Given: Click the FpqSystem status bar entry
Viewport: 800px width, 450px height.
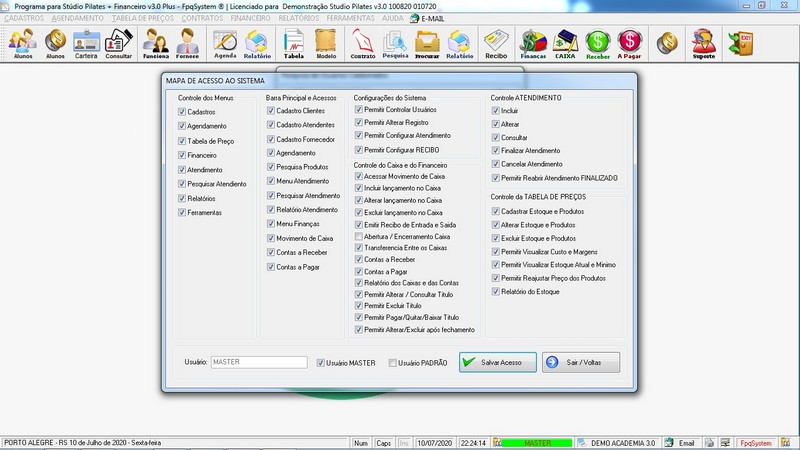Looking at the screenshot, I should [x=756, y=443].
